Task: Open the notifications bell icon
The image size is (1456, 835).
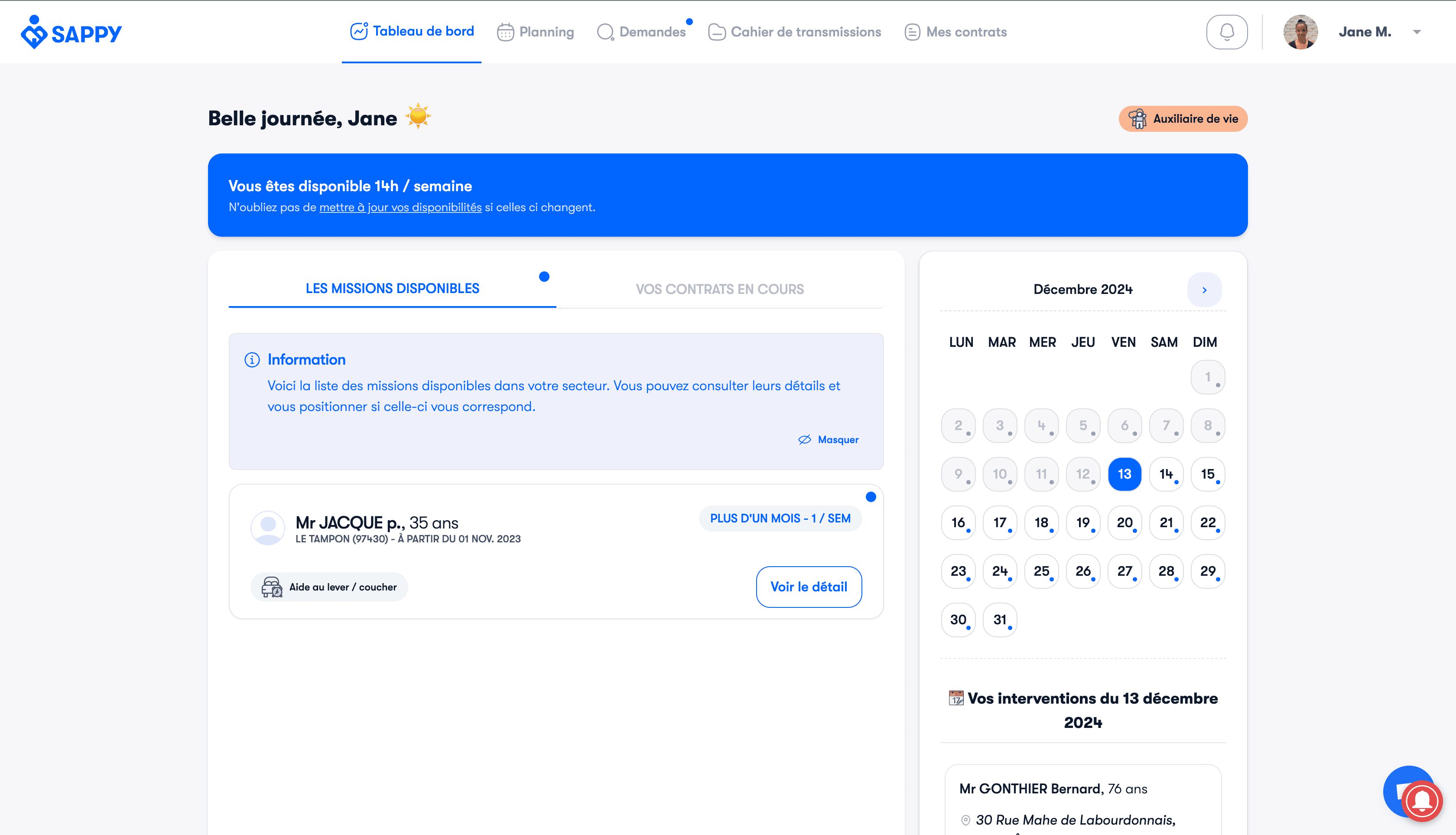Action: pos(1226,32)
